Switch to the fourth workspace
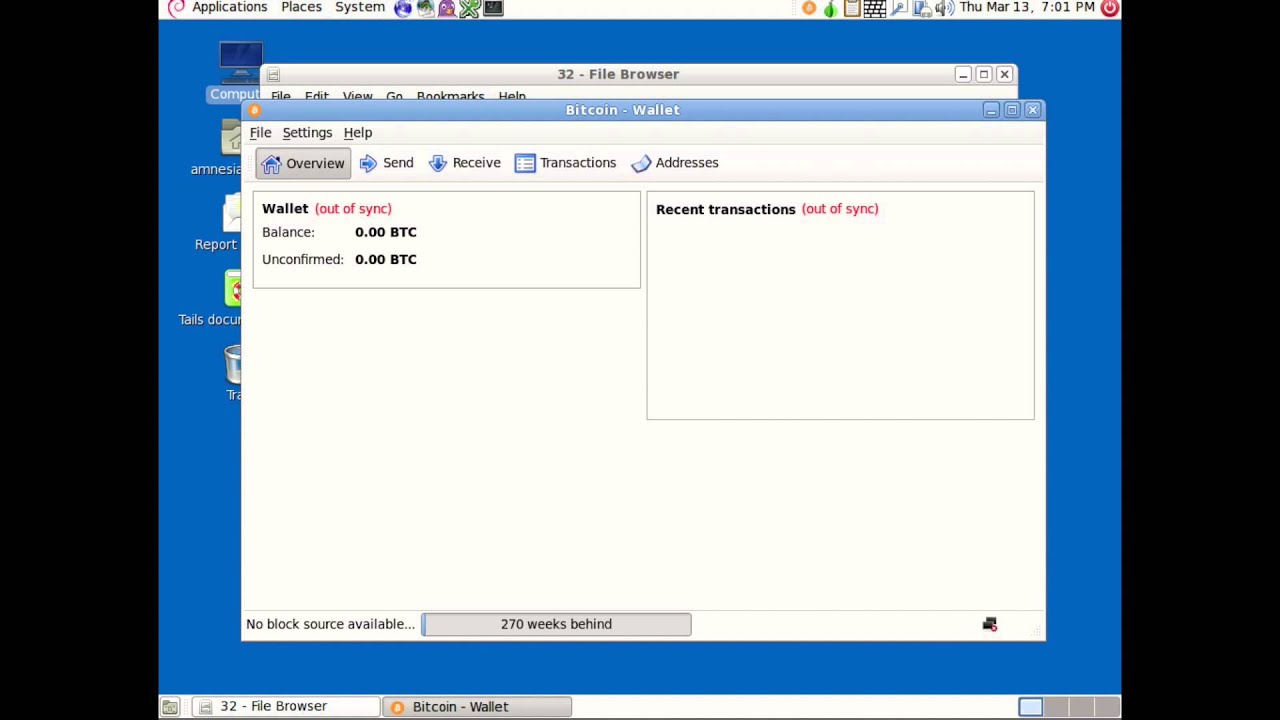The image size is (1280, 720). point(1106,707)
